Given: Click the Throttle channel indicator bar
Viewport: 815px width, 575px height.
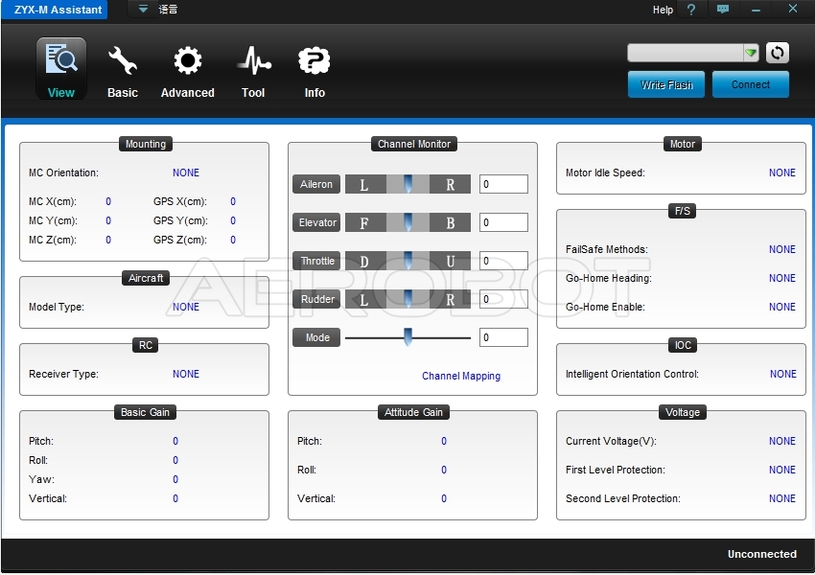Looking at the screenshot, I should [408, 261].
